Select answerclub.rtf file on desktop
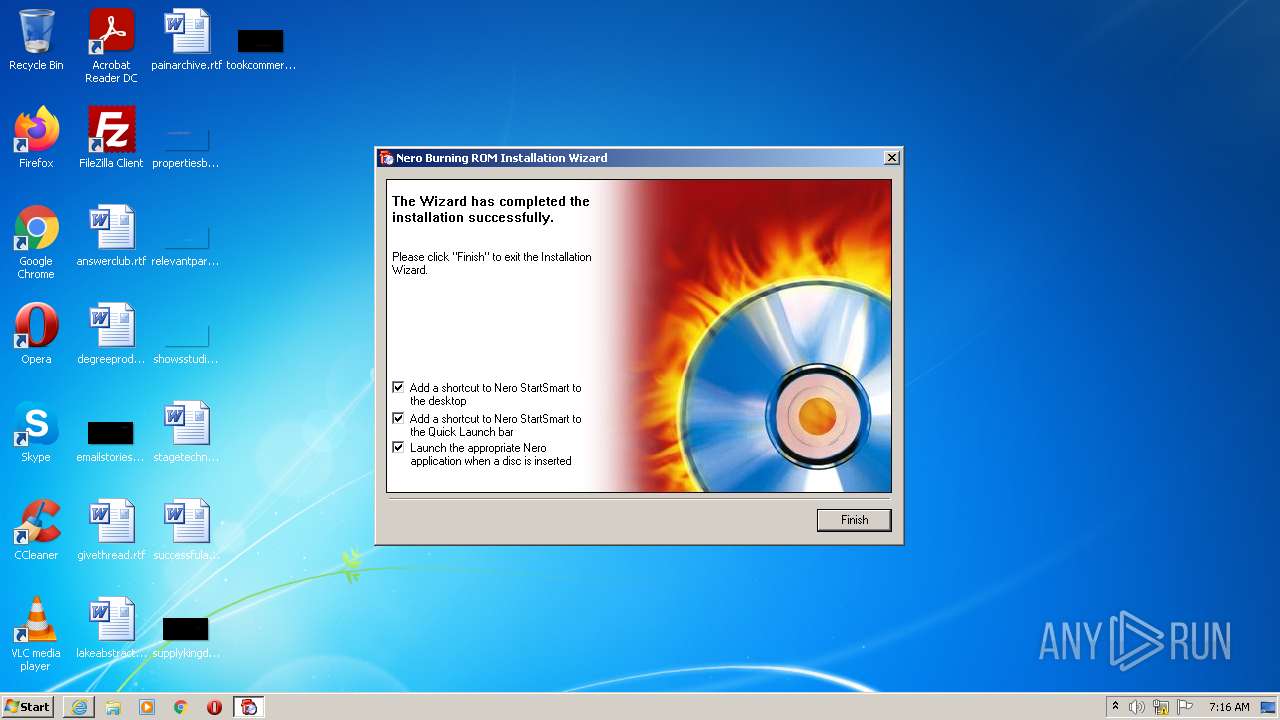 (x=111, y=236)
